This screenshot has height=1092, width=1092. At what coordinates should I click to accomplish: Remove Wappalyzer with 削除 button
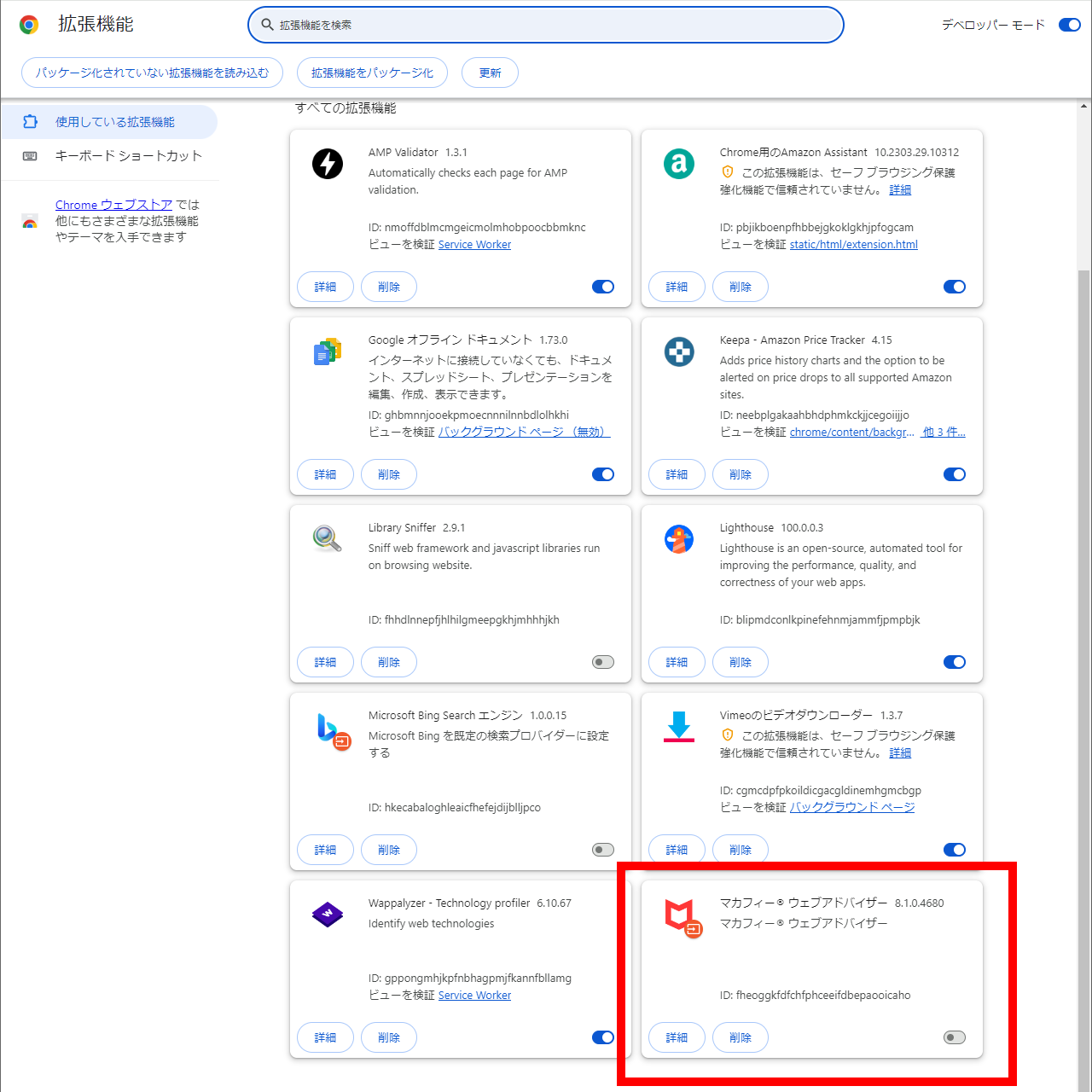pos(389,1037)
